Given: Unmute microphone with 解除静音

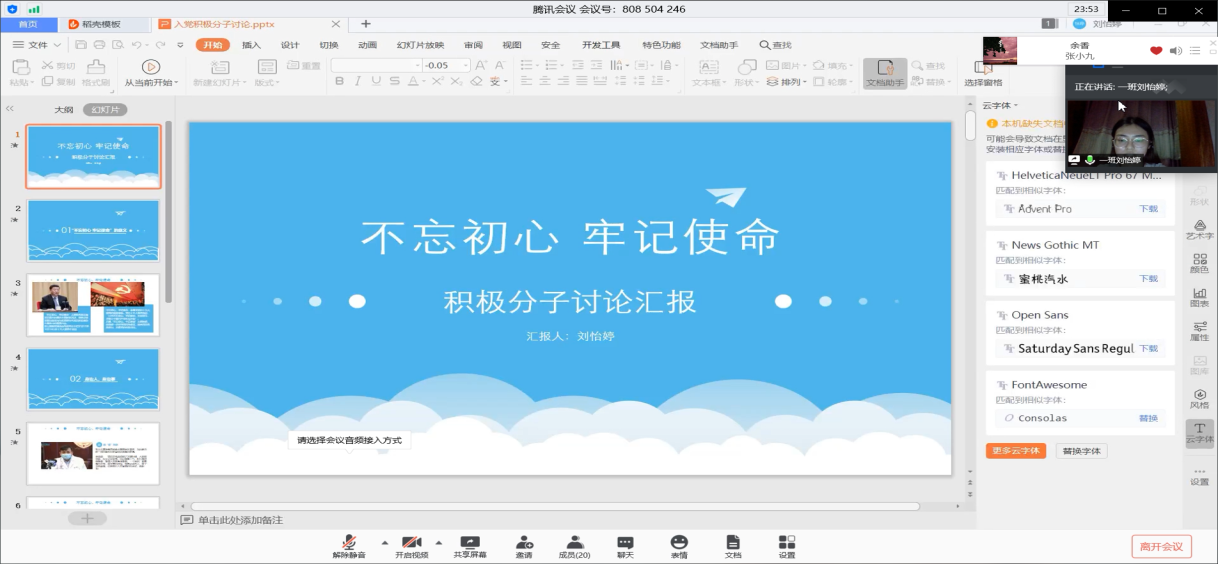Looking at the screenshot, I should pyautogui.click(x=349, y=545).
